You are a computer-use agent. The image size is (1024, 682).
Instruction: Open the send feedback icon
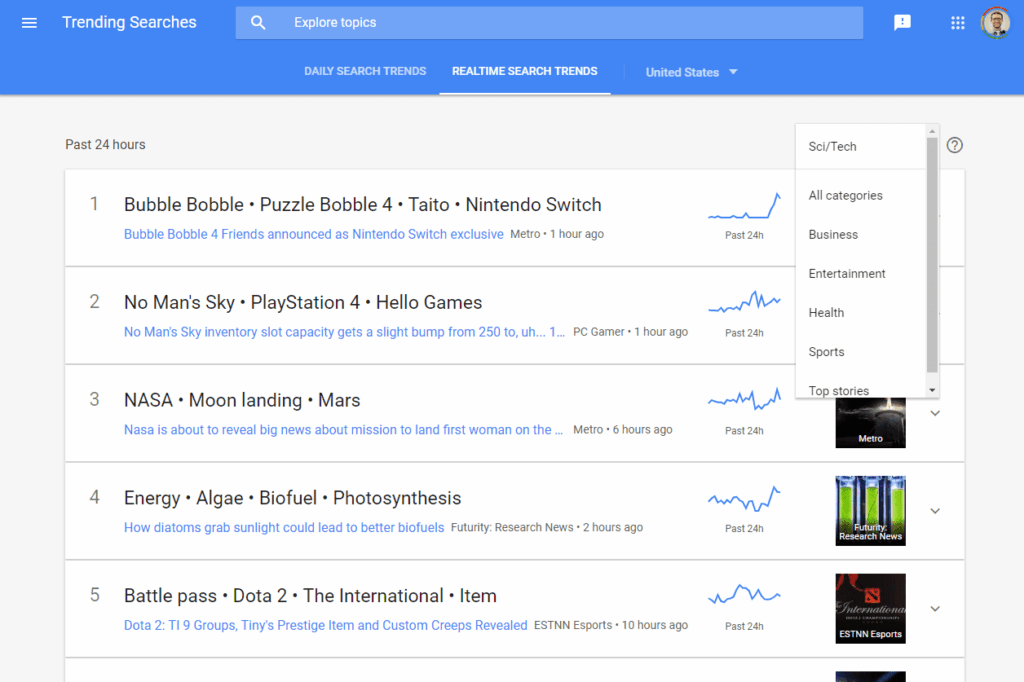(902, 23)
